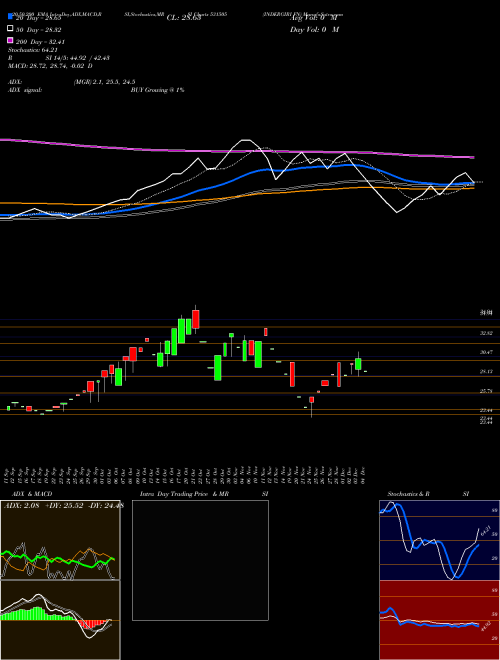The height and width of the screenshot is (660, 500).
Task: Click the 'Day Vol: 0 M' label
Action: [x=314, y=29]
